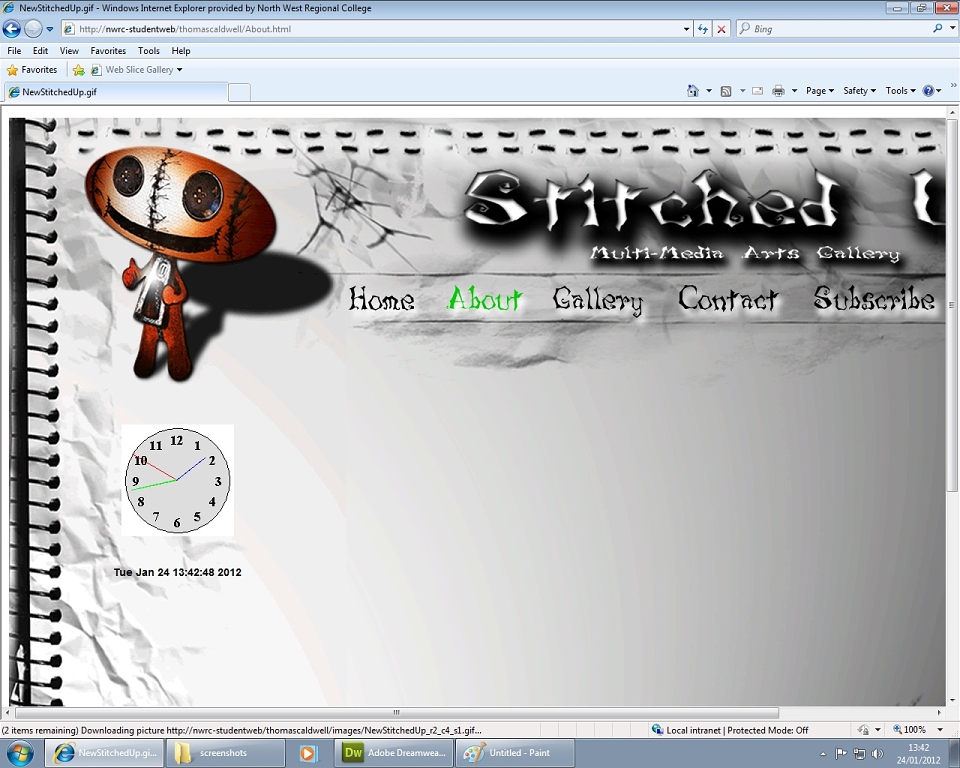Open the Home icon in command bar
This screenshot has width=960, height=768.
click(x=692, y=91)
